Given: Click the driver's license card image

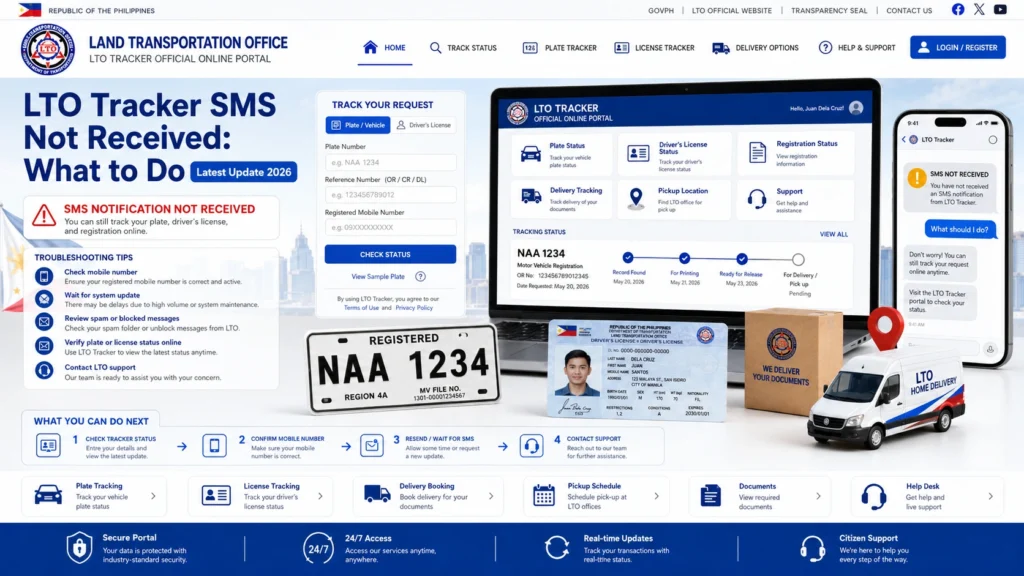Looking at the screenshot, I should [x=637, y=370].
